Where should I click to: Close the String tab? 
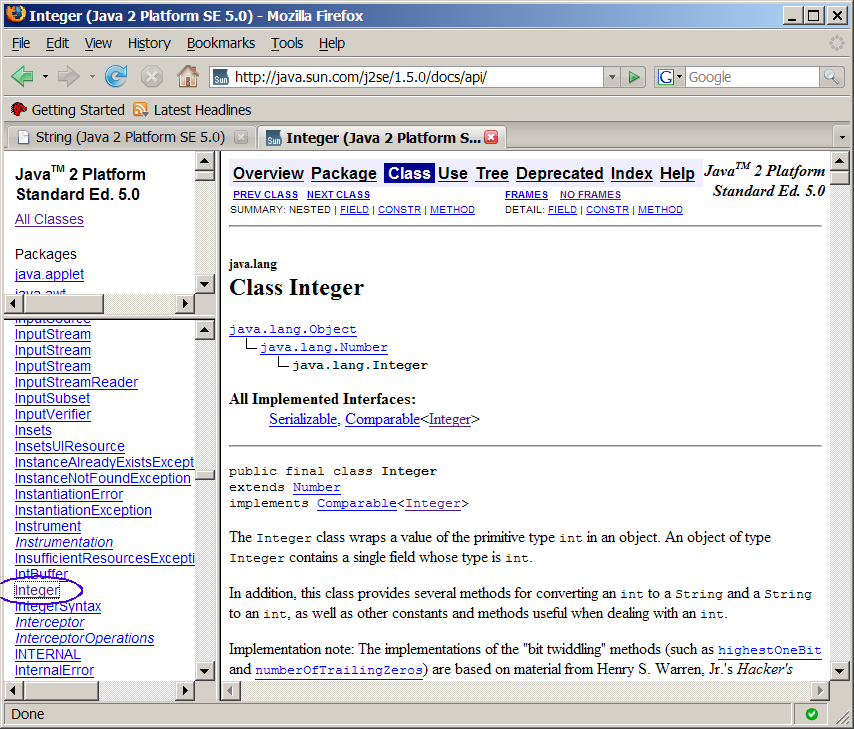click(241, 137)
